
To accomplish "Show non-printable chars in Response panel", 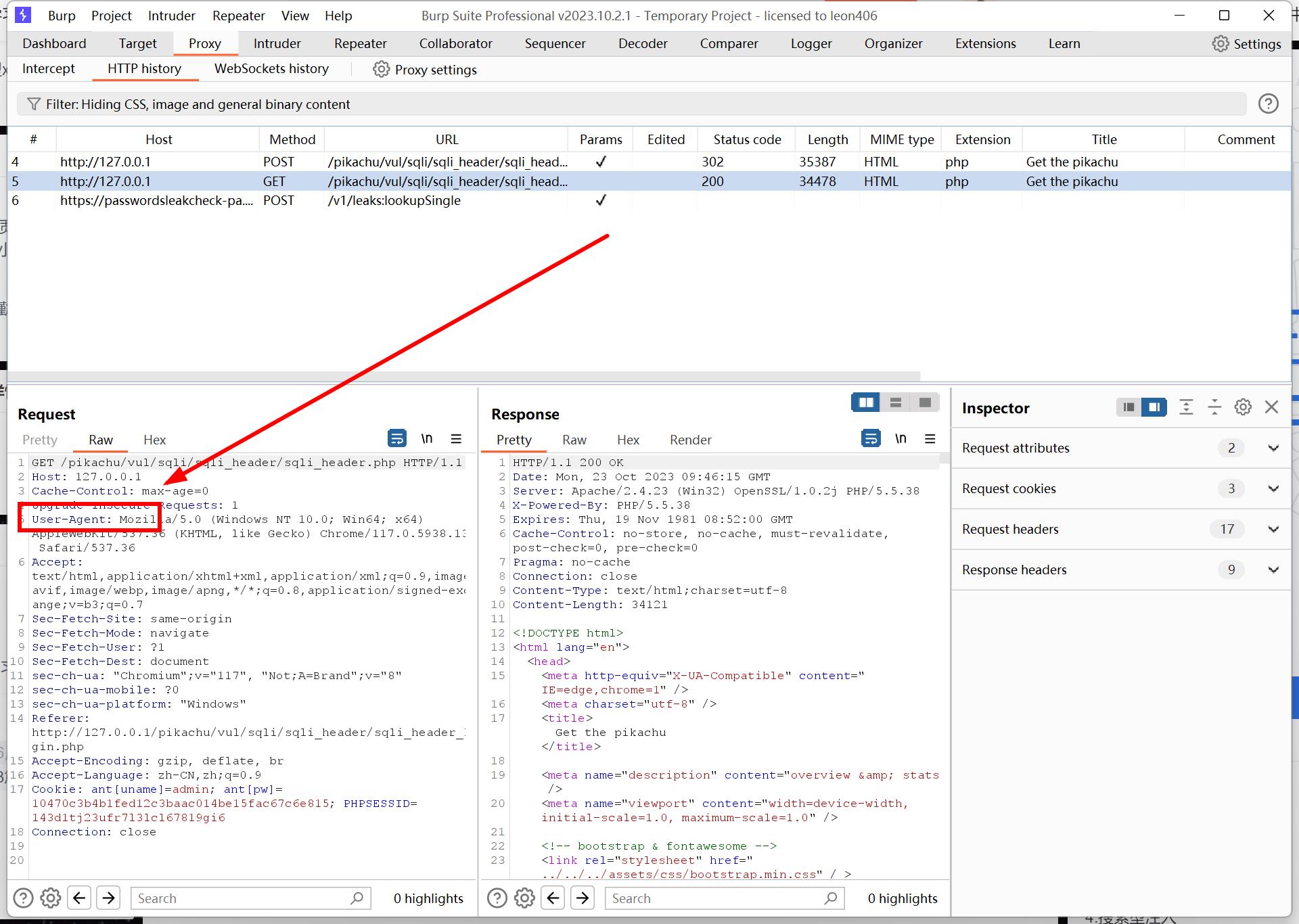I will 901,438.
